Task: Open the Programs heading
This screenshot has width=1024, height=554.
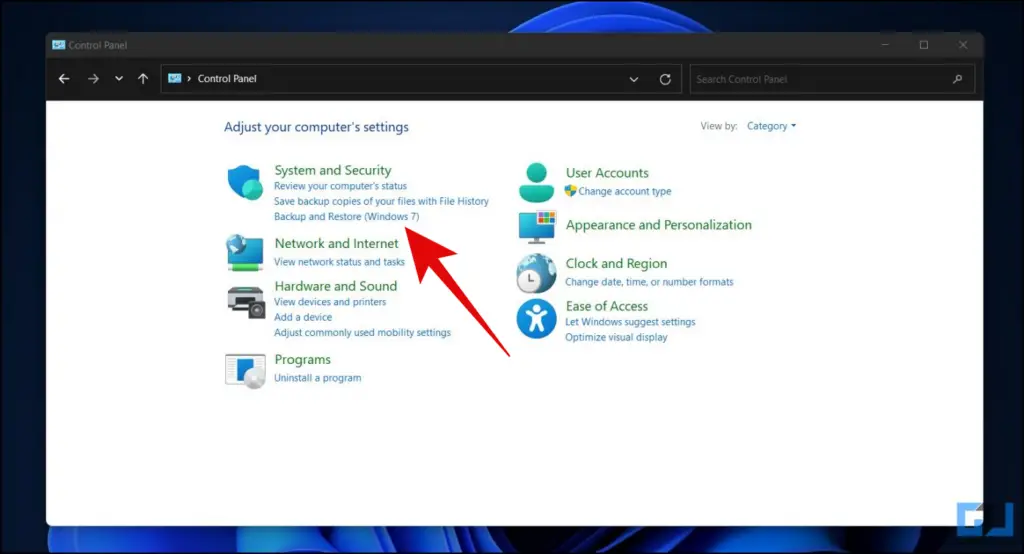Action: point(302,359)
